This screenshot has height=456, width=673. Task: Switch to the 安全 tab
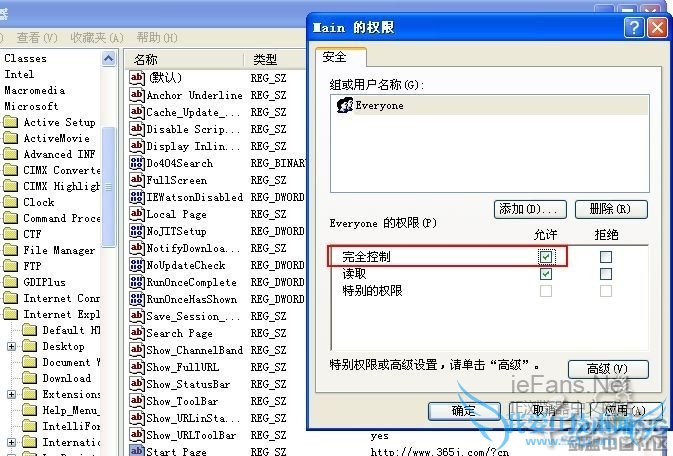click(x=341, y=57)
